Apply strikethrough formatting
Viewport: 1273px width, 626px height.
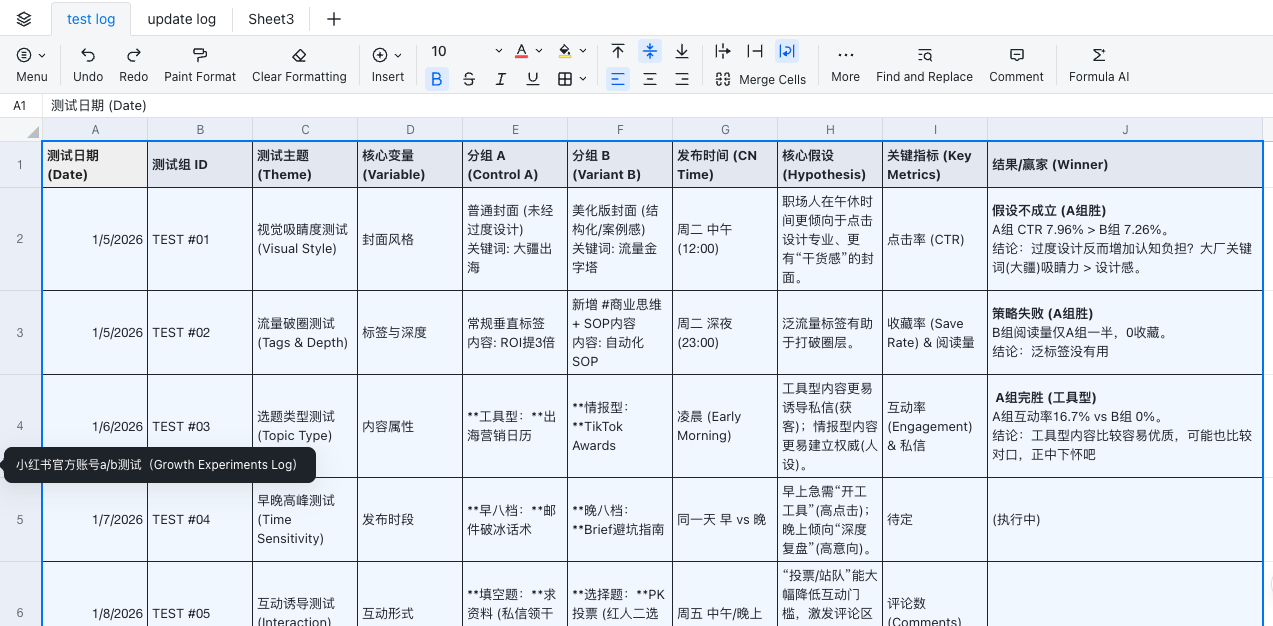(x=469, y=78)
